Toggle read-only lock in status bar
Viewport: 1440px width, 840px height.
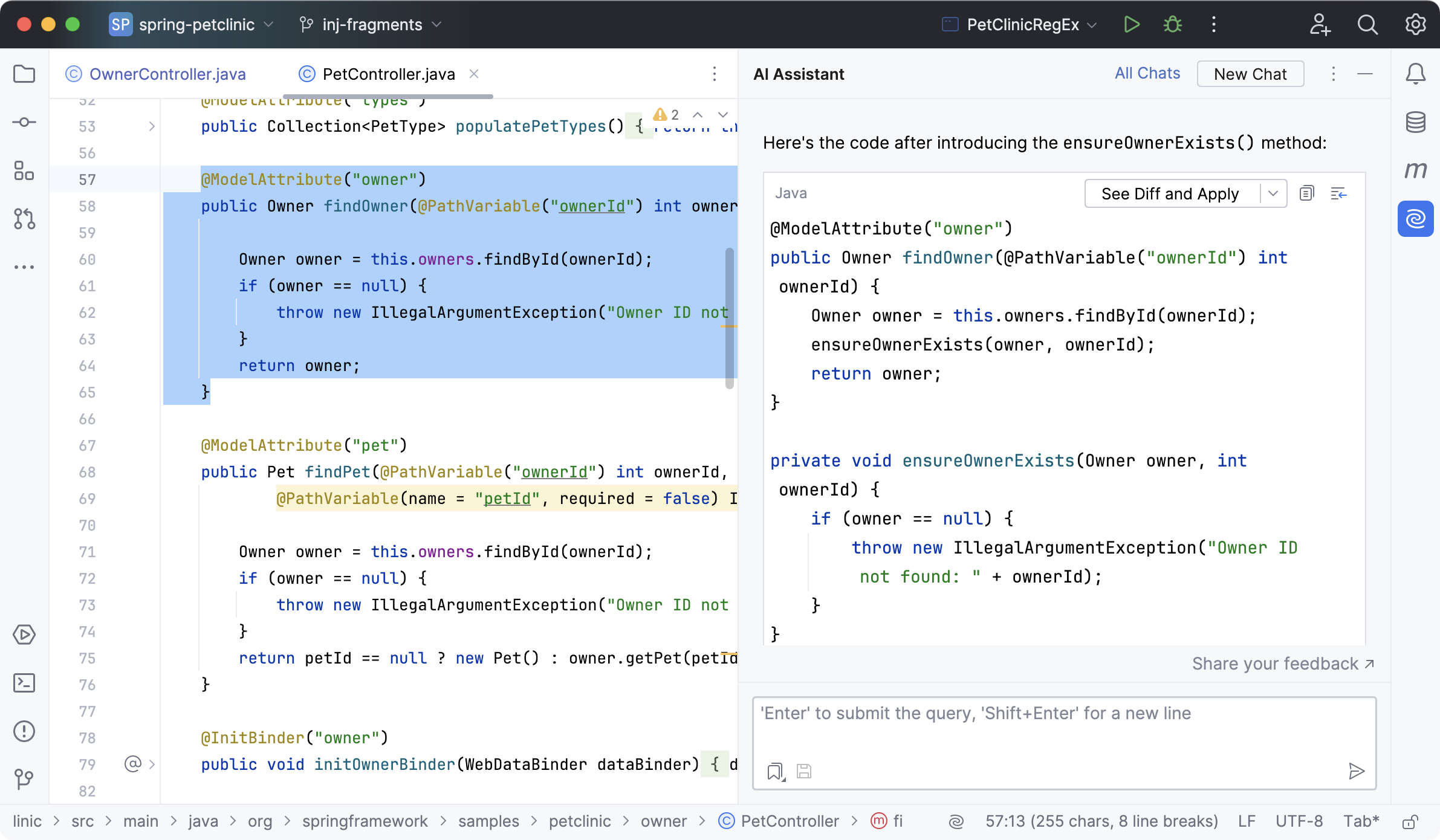coord(1410,821)
